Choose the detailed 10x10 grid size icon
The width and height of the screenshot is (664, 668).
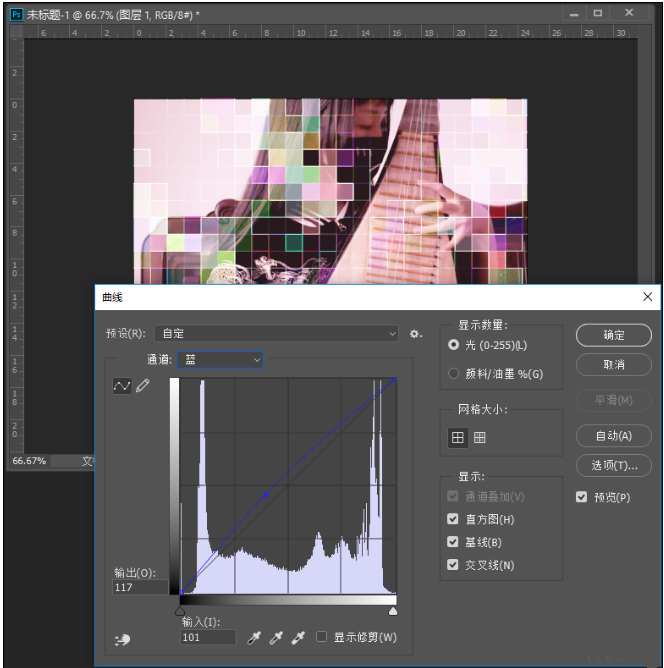[480, 438]
